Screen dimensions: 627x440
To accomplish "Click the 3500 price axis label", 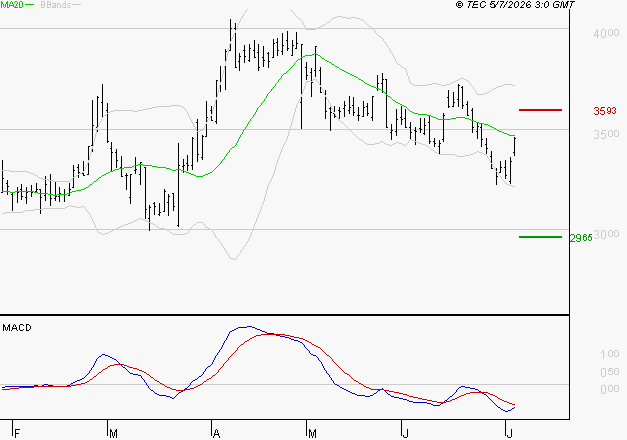I will [x=606, y=134].
